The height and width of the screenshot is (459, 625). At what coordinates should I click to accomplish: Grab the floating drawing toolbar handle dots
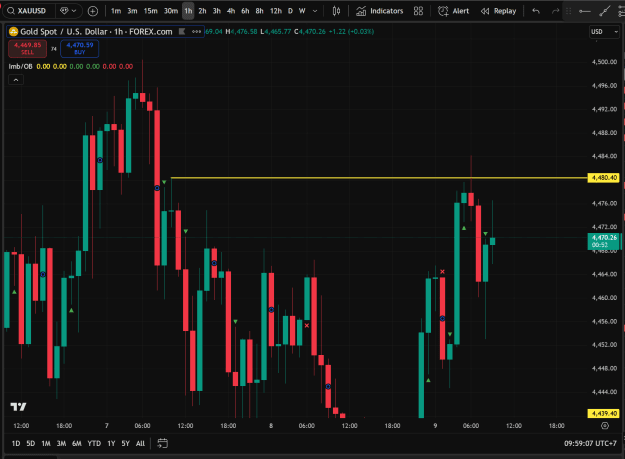[569, 11]
